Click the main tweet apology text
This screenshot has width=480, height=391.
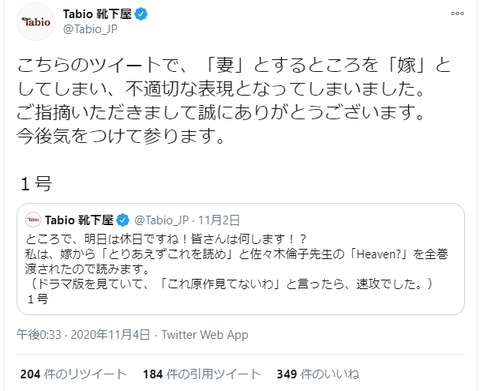[233, 101]
